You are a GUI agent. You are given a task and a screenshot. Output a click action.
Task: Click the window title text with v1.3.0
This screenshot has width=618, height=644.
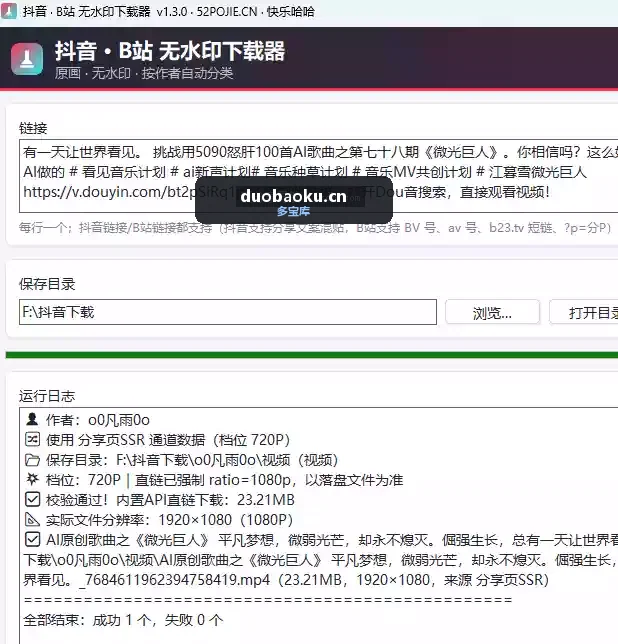click(x=169, y=12)
